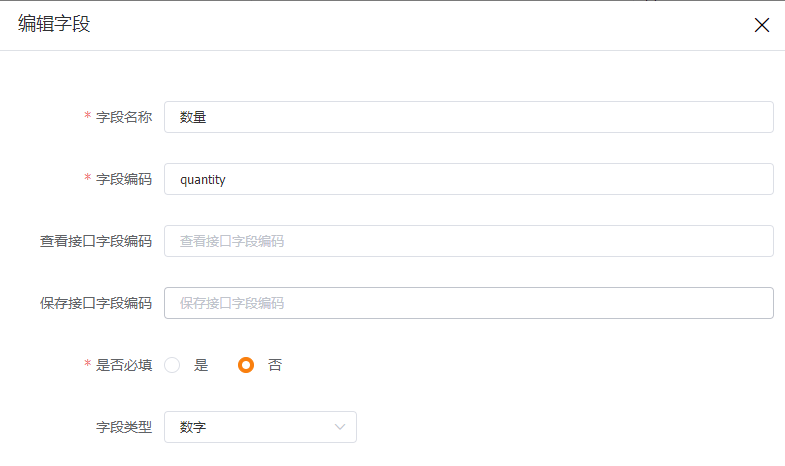Viewport: 785px width, 466px height.
Task: Click the 字段类型 form label
Action: click(124, 427)
